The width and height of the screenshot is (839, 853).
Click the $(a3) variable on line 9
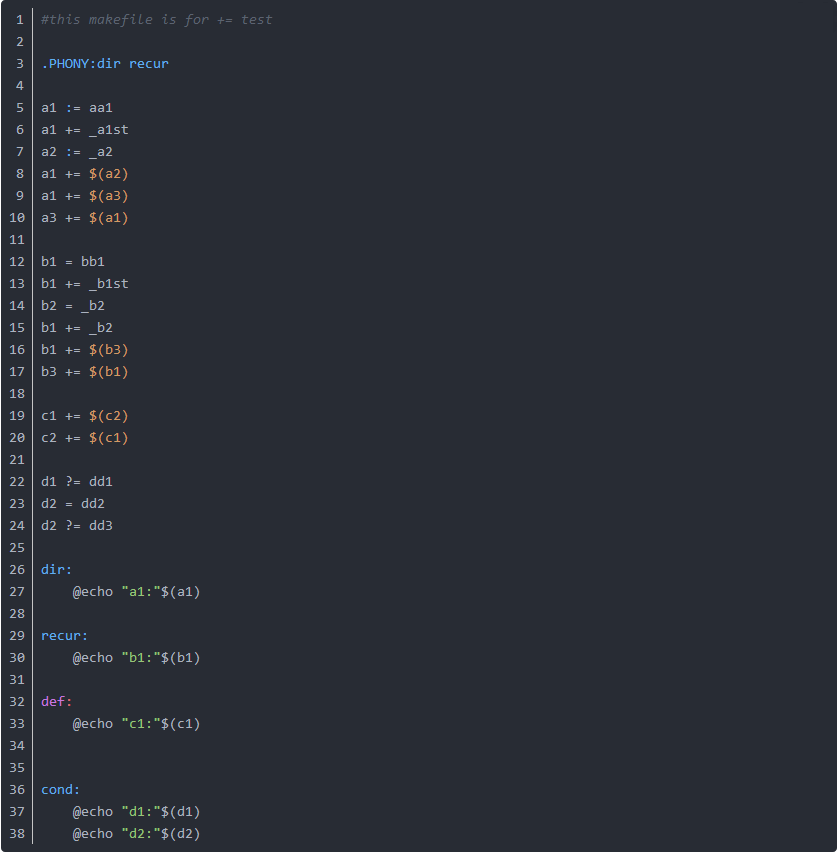[x=108, y=195]
